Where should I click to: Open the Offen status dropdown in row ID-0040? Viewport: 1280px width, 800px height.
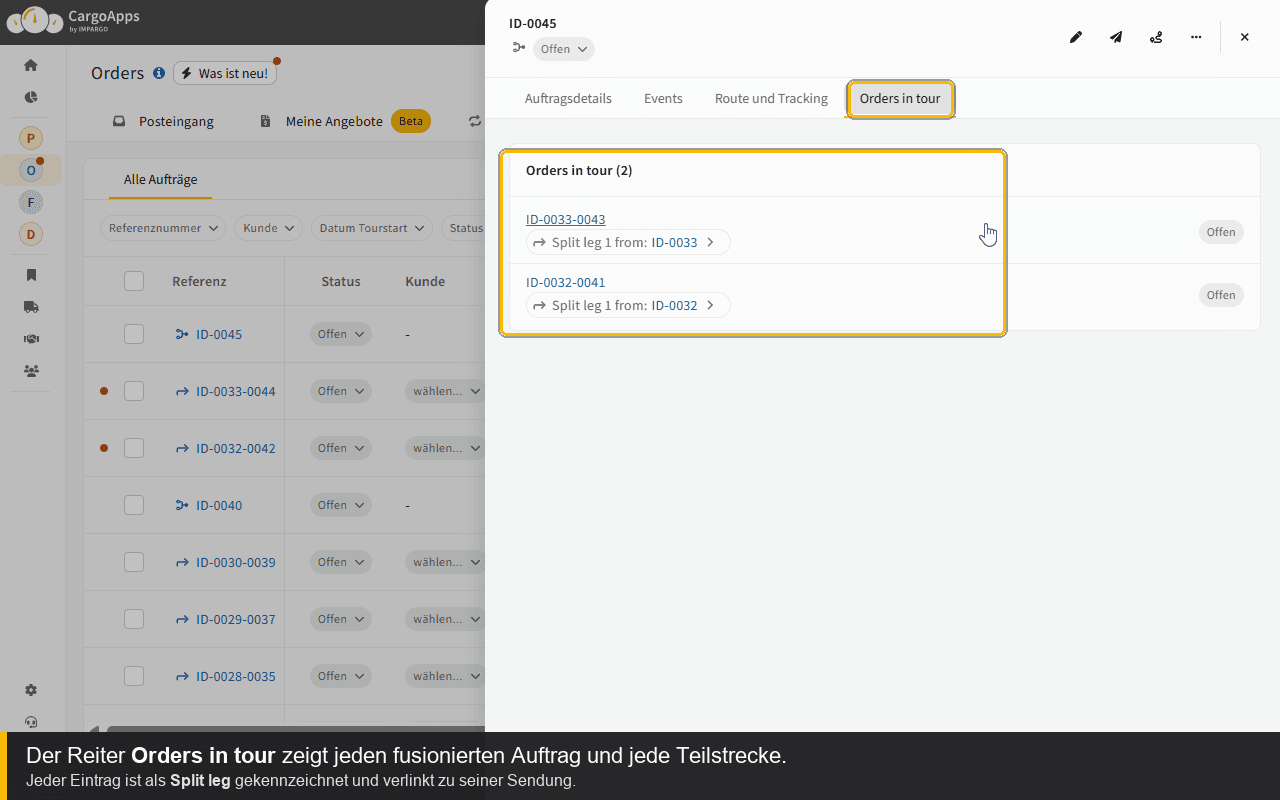(x=341, y=505)
